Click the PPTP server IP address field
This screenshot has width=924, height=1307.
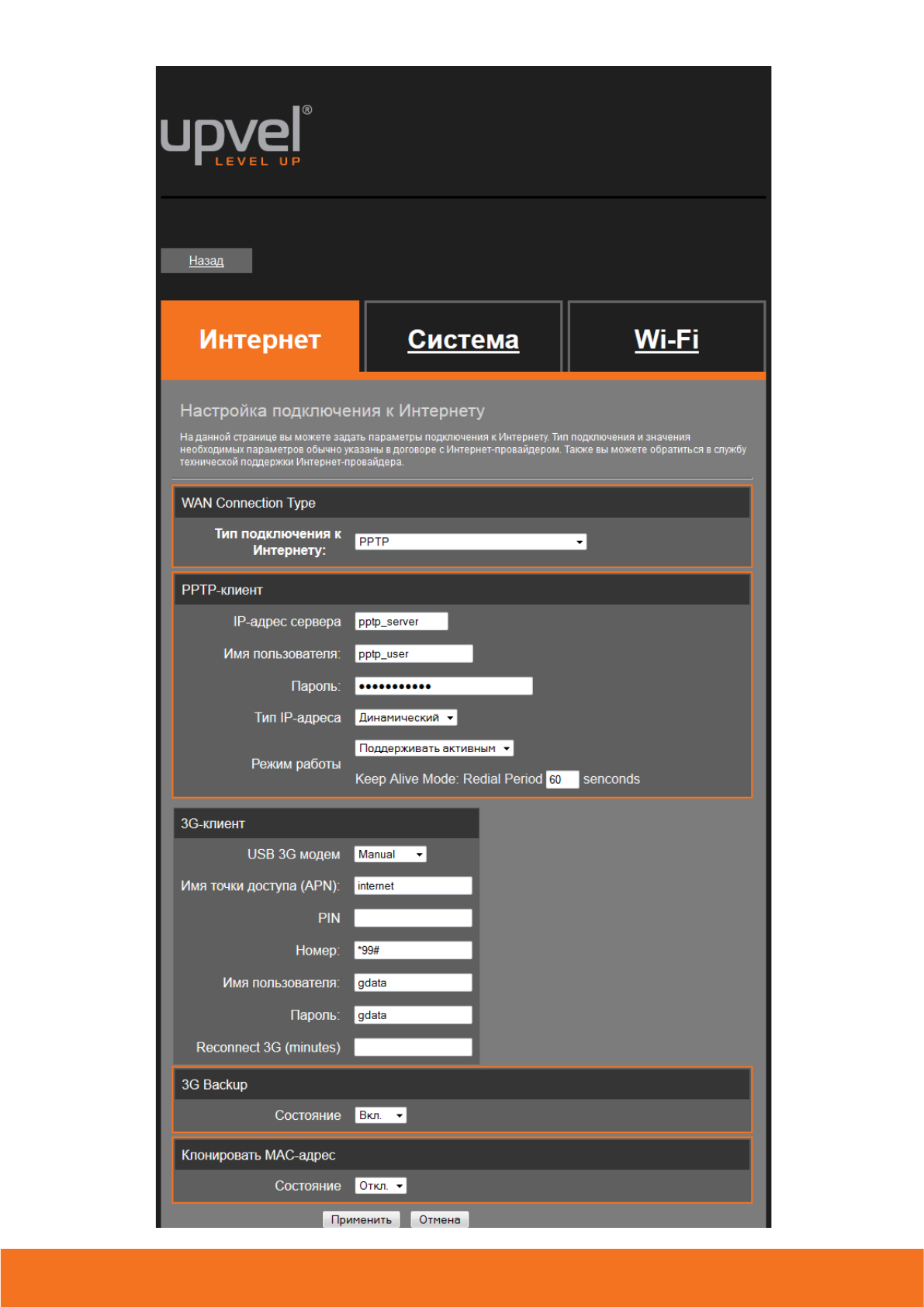pyautogui.click(x=401, y=622)
